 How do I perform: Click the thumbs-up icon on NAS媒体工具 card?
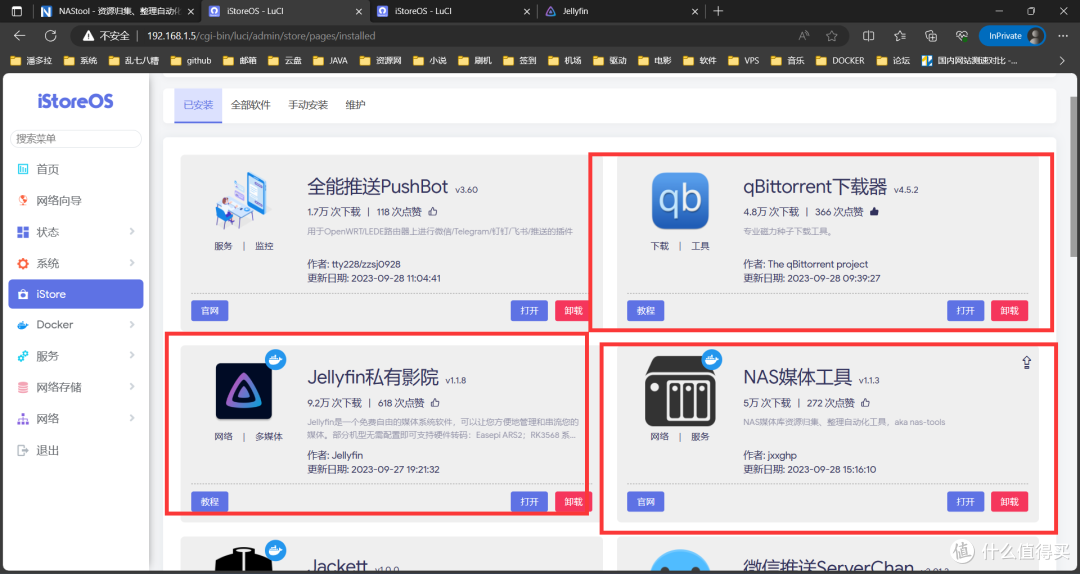coord(865,402)
